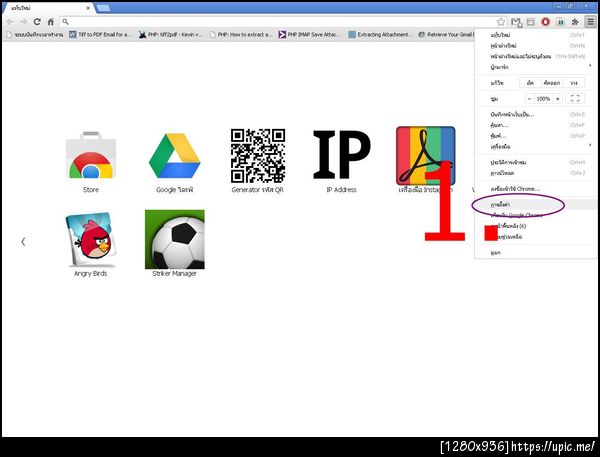600x457 pixels.
Task: Click the puzzle piece extension icon
Action: coord(575,22)
